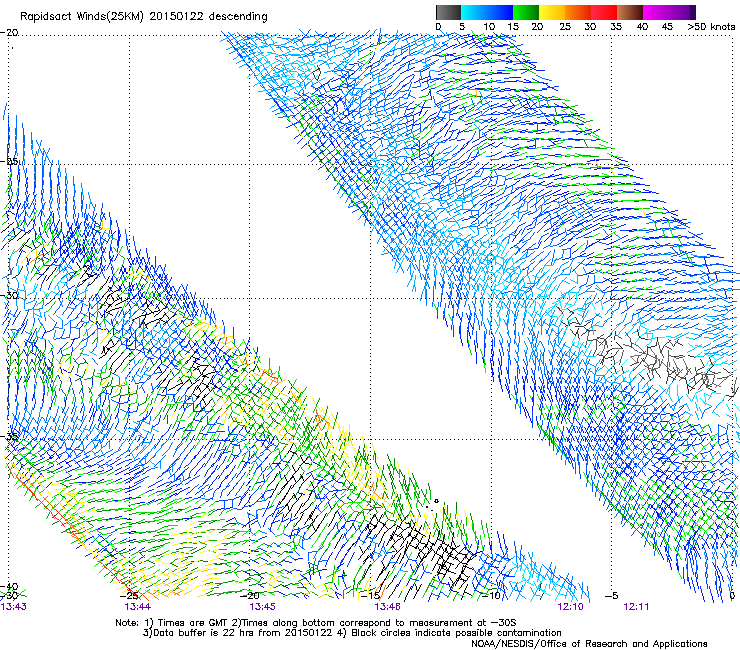The width and height of the screenshot is (740, 650).
Task: Click the '13:46' pass time label
Action: tap(387, 607)
